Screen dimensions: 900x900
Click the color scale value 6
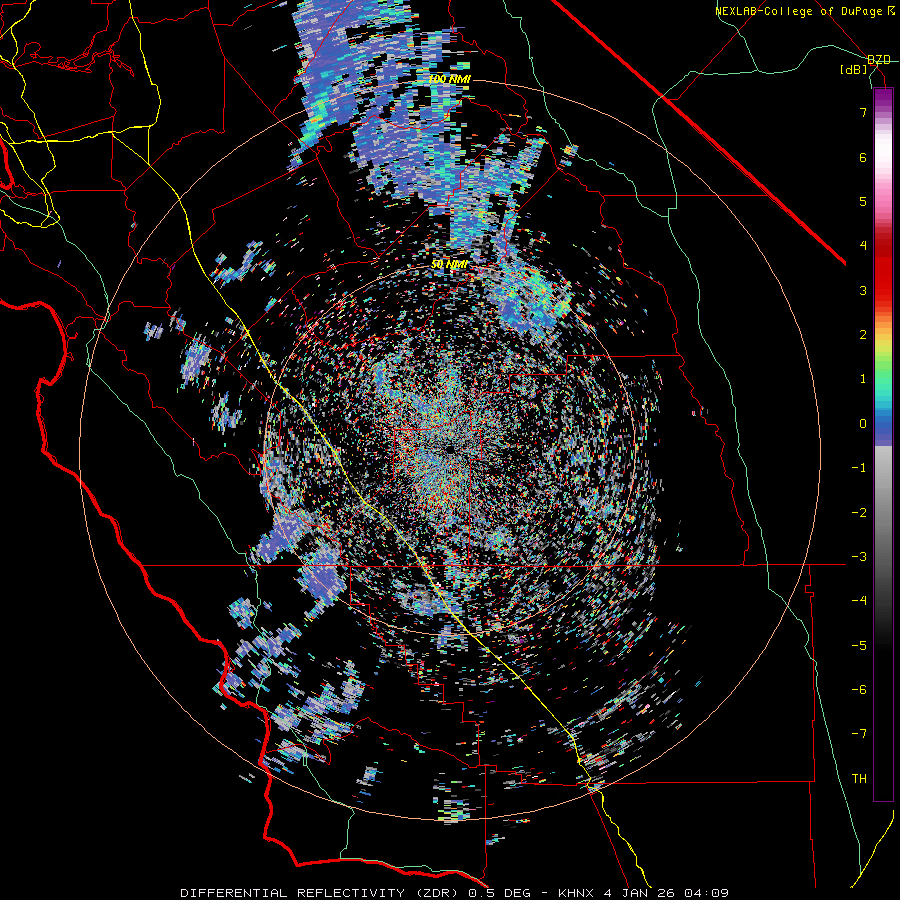pyautogui.click(x=863, y=157)
